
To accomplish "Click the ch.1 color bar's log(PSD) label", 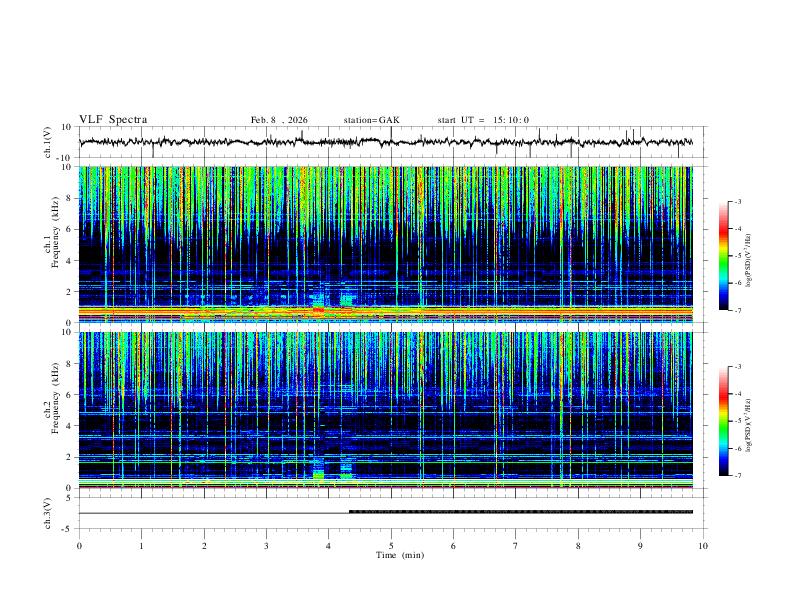I will [x=749, y=261].
